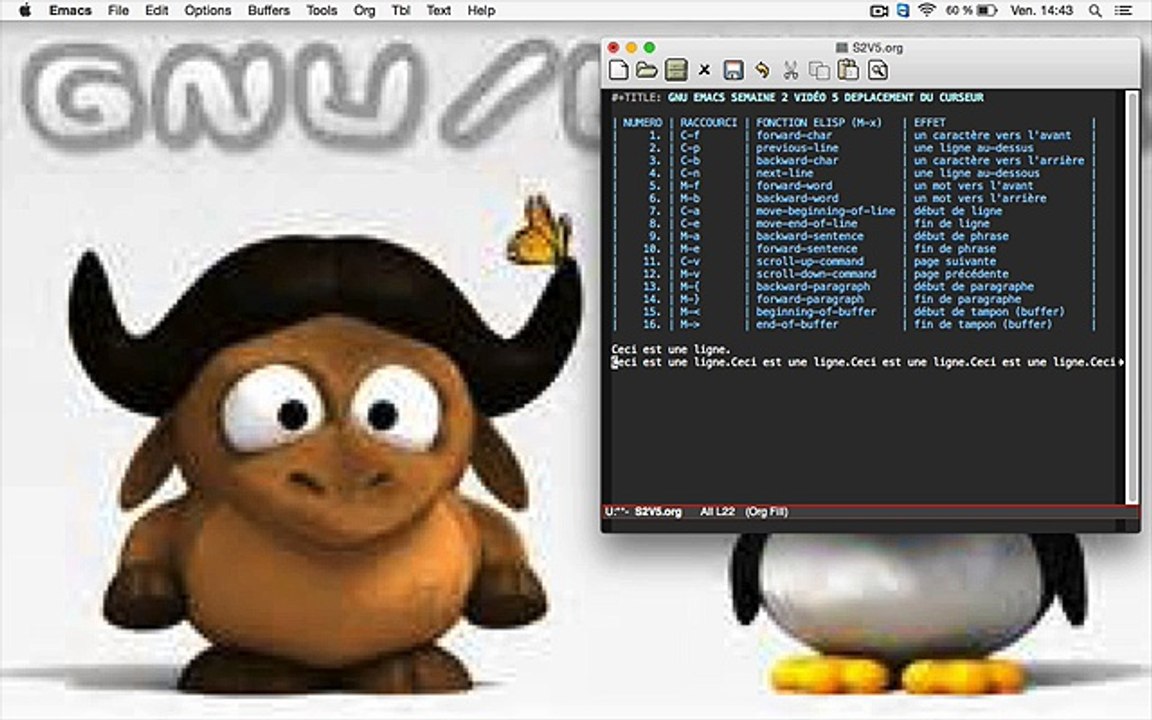This screenshot has width=1152, height=720.
Task: Open the battery status menu
Action: click(971, 10)
